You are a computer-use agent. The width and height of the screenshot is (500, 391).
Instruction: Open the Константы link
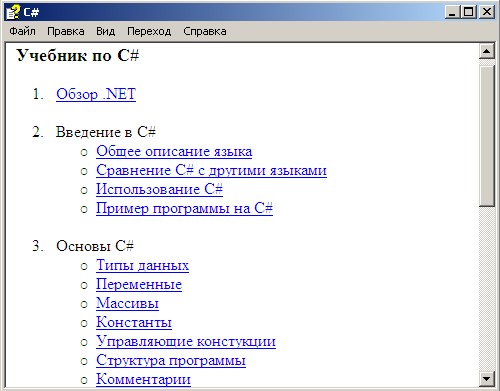pos(134,323)
